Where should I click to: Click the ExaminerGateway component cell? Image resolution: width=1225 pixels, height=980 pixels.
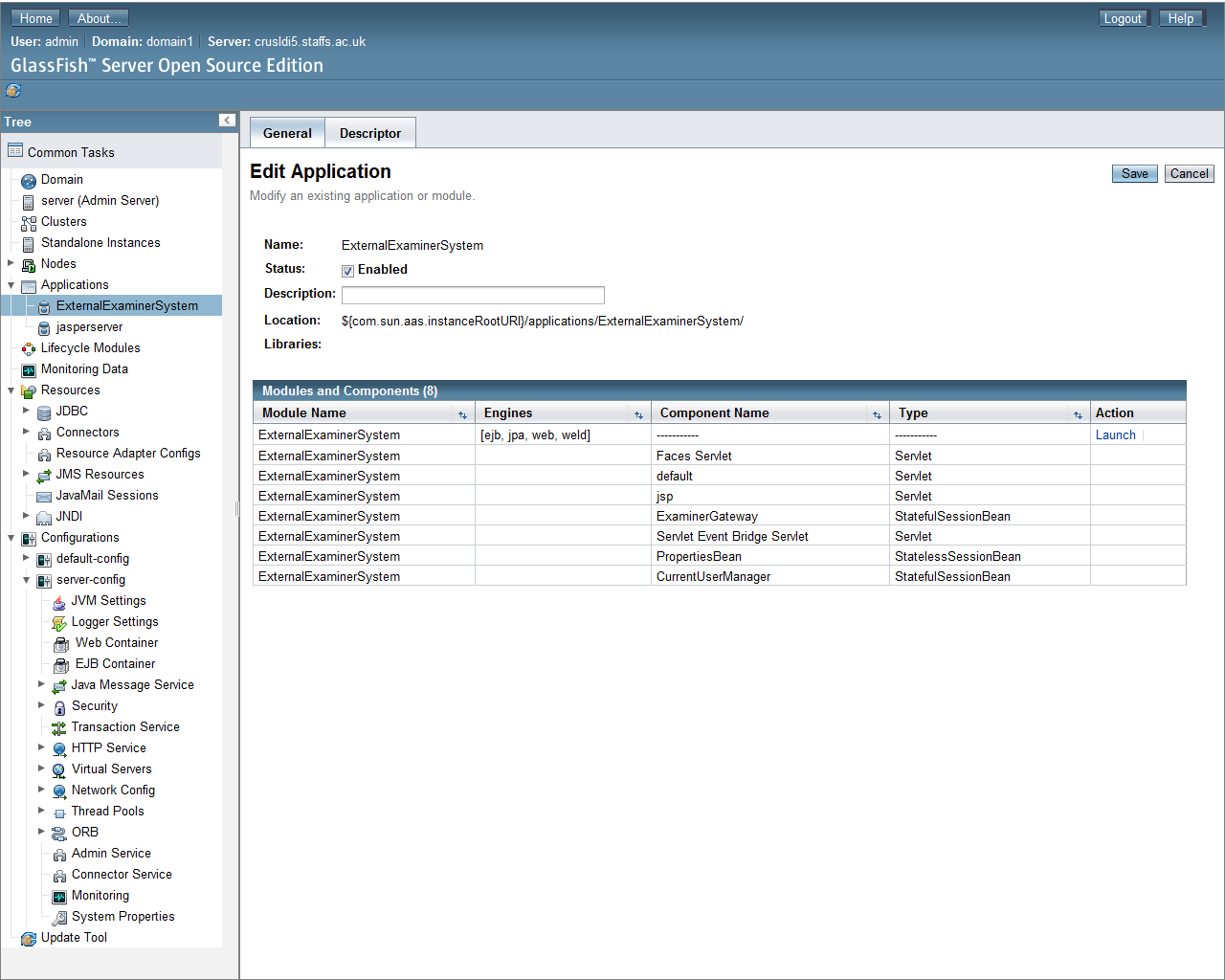[770, 516]
